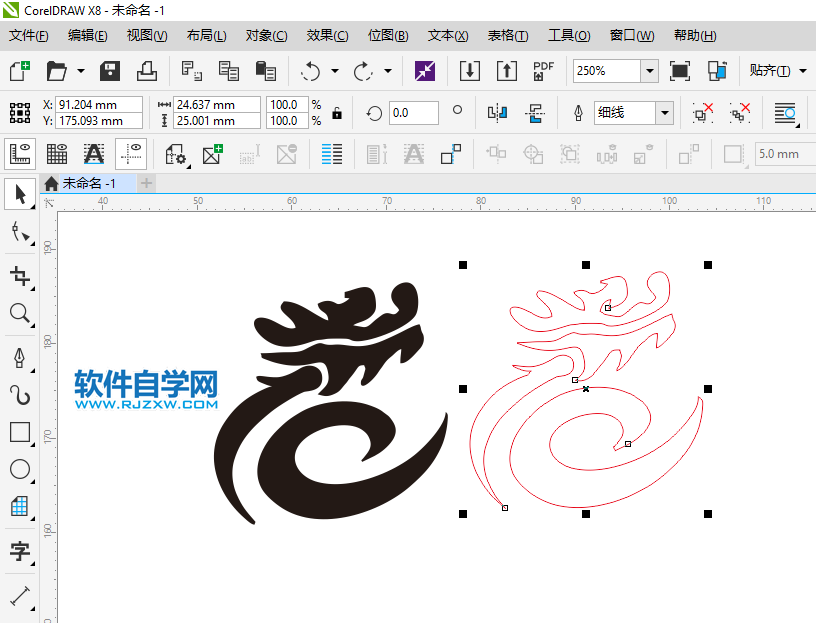Screen dimensions: 816x623
Task: Activate the Crop tool
Action: 19,277
